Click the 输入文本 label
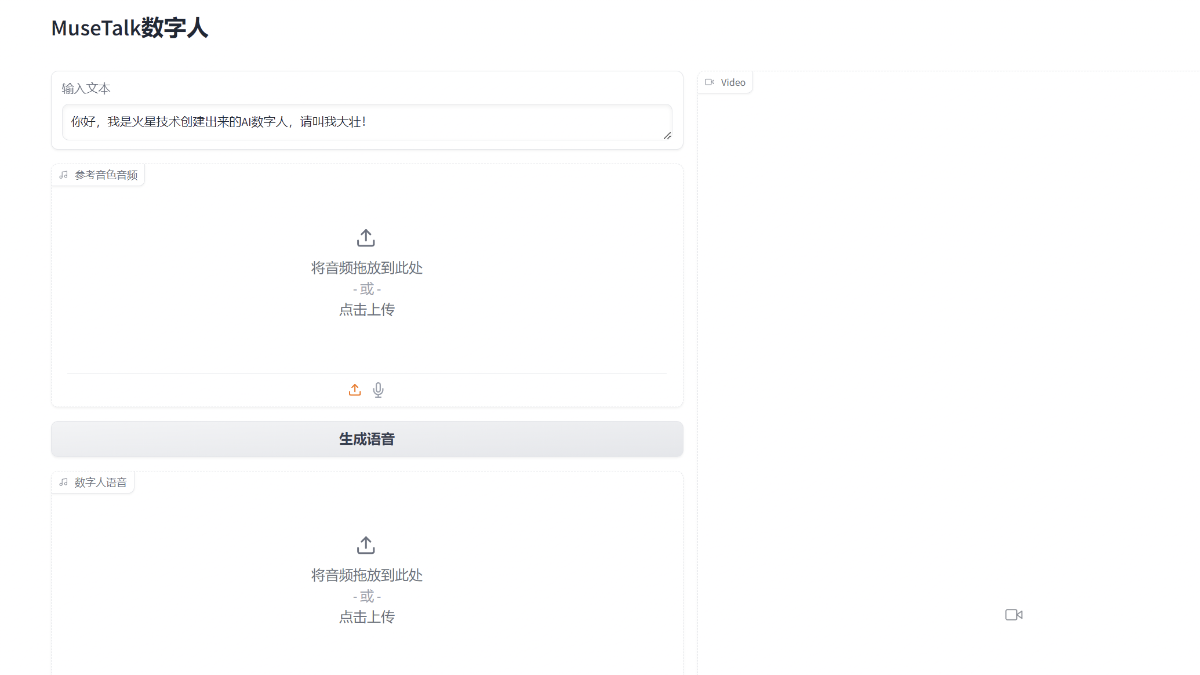This screenshot has height=675, width=1200. (86, 88)
